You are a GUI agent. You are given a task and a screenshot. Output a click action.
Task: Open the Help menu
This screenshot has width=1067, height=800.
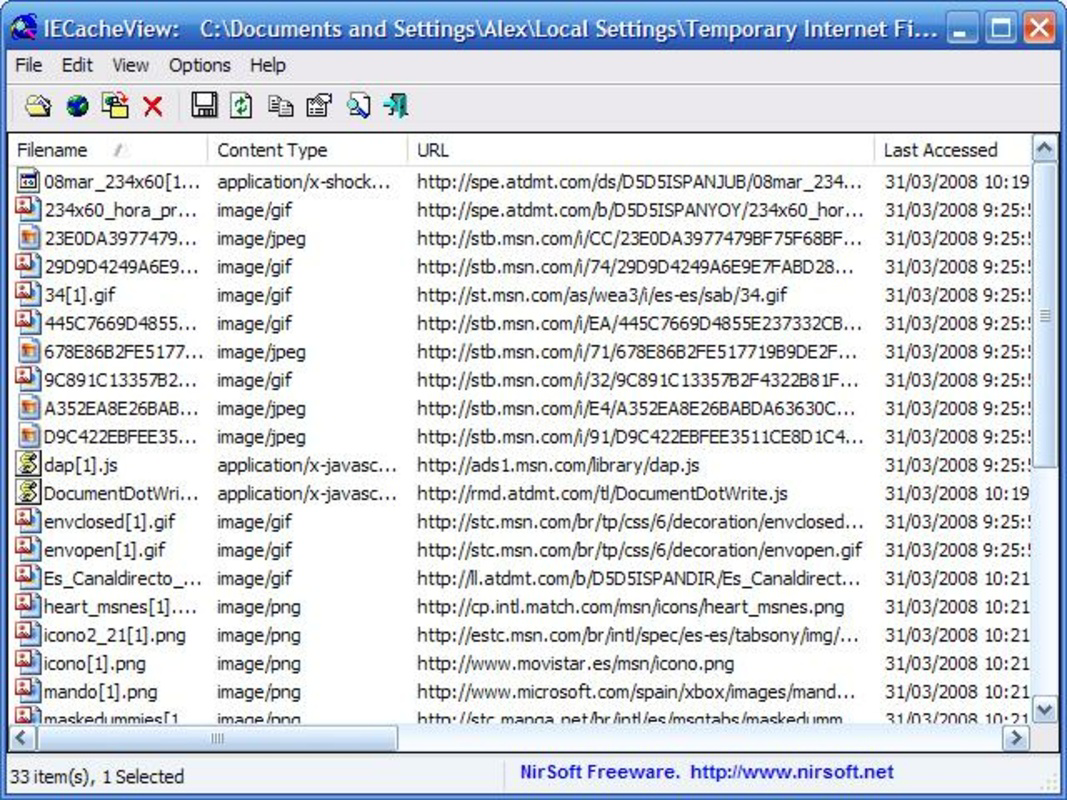point(267,65)
